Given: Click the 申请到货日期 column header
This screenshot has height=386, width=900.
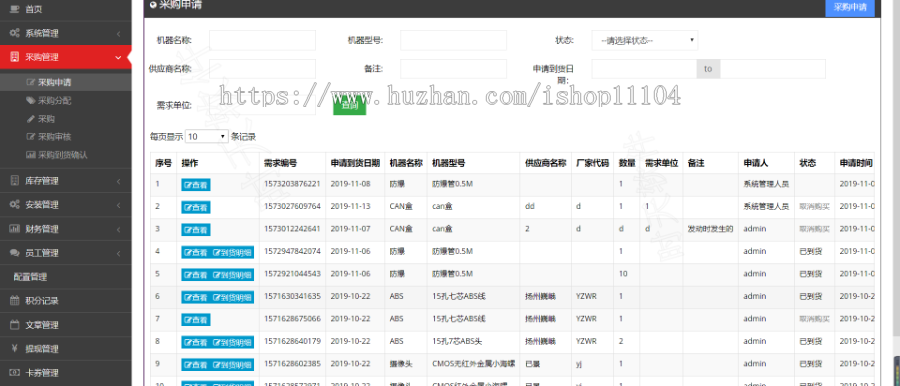Looking at the screenshot, I should click(355, 163).
